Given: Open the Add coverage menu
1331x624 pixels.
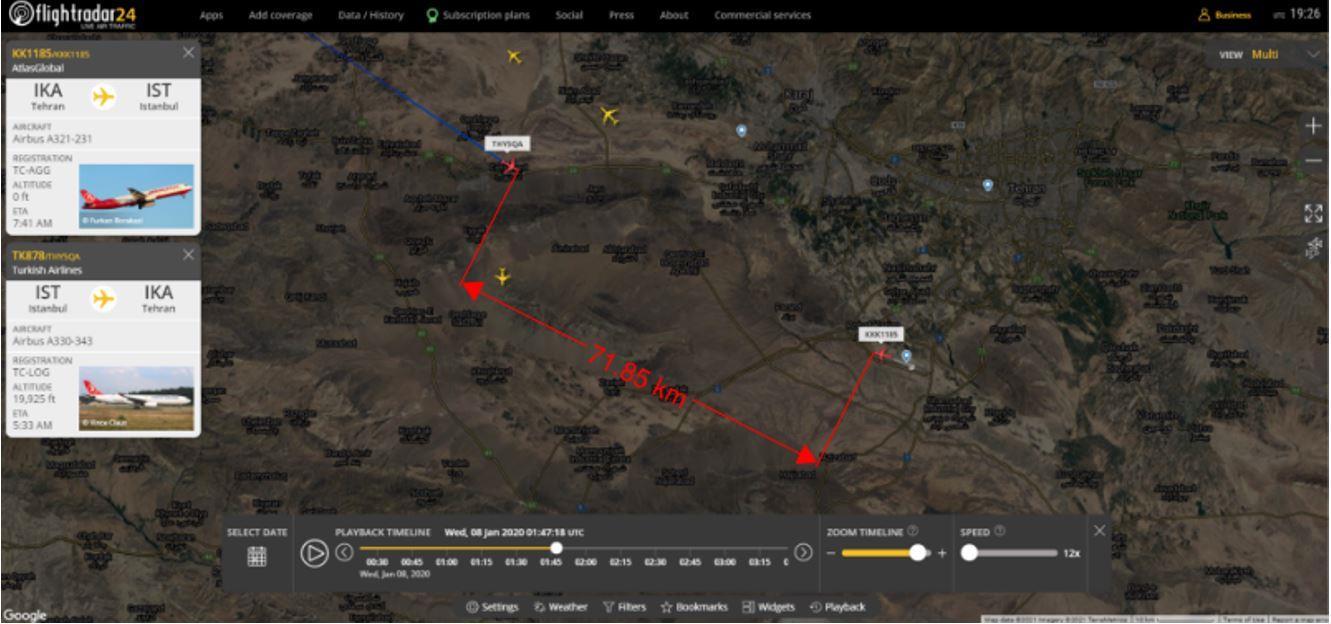Looking at the screenshot, I should point(280,15).
